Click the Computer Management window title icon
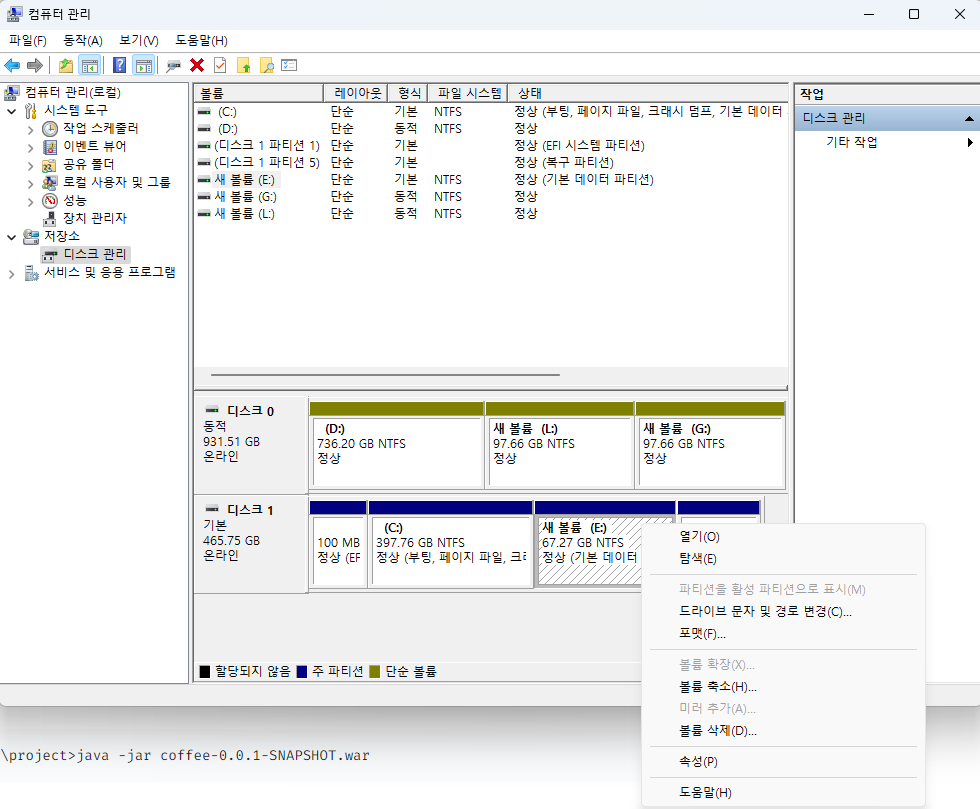 pos(14,14)
